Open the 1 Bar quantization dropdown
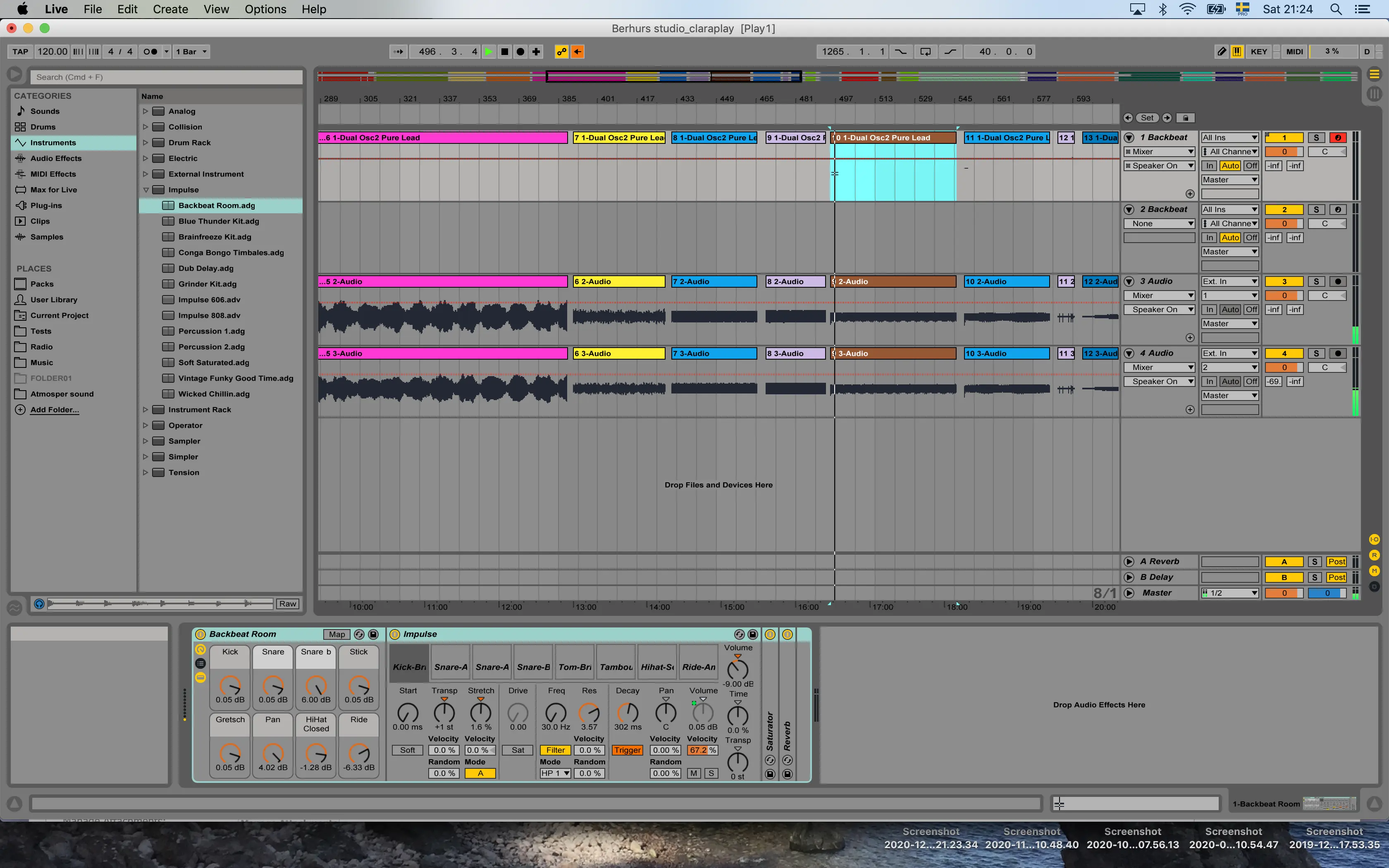This screenshot has height=868, width=1389. pos(191,52)
